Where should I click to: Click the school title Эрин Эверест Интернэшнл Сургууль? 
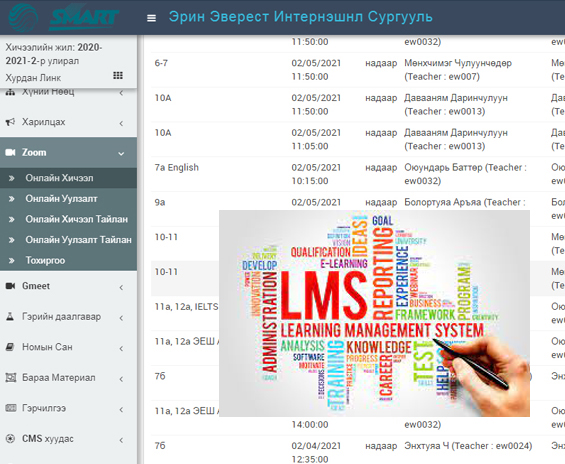301,17
